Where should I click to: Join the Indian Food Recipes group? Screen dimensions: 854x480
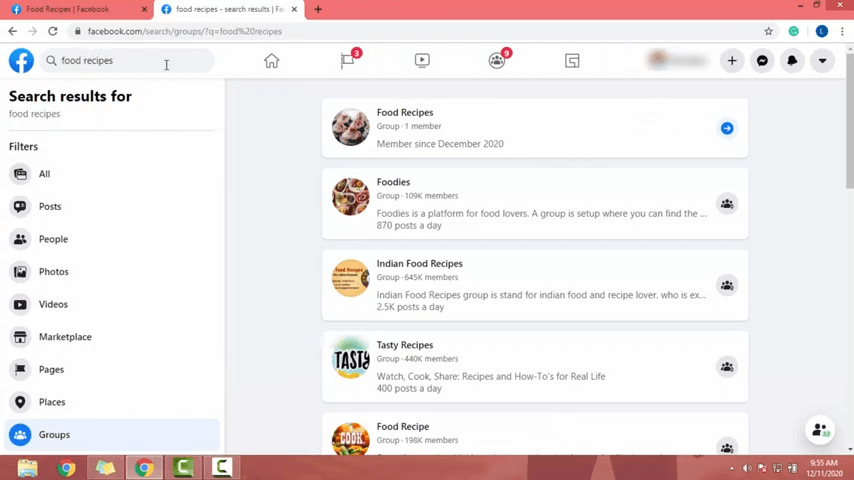[x=727, y=285]
